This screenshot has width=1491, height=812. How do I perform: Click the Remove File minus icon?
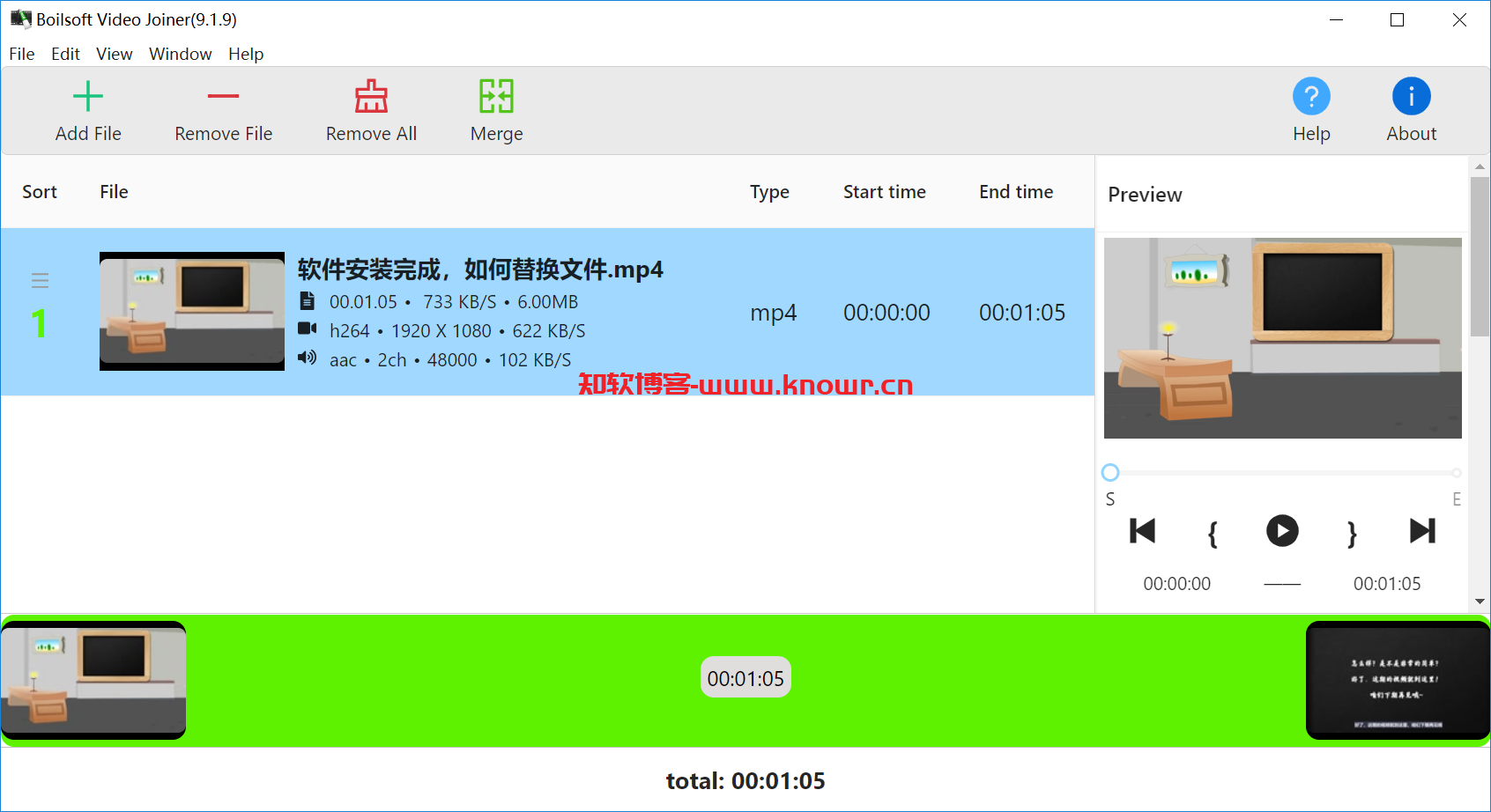[x=223, y=96]
